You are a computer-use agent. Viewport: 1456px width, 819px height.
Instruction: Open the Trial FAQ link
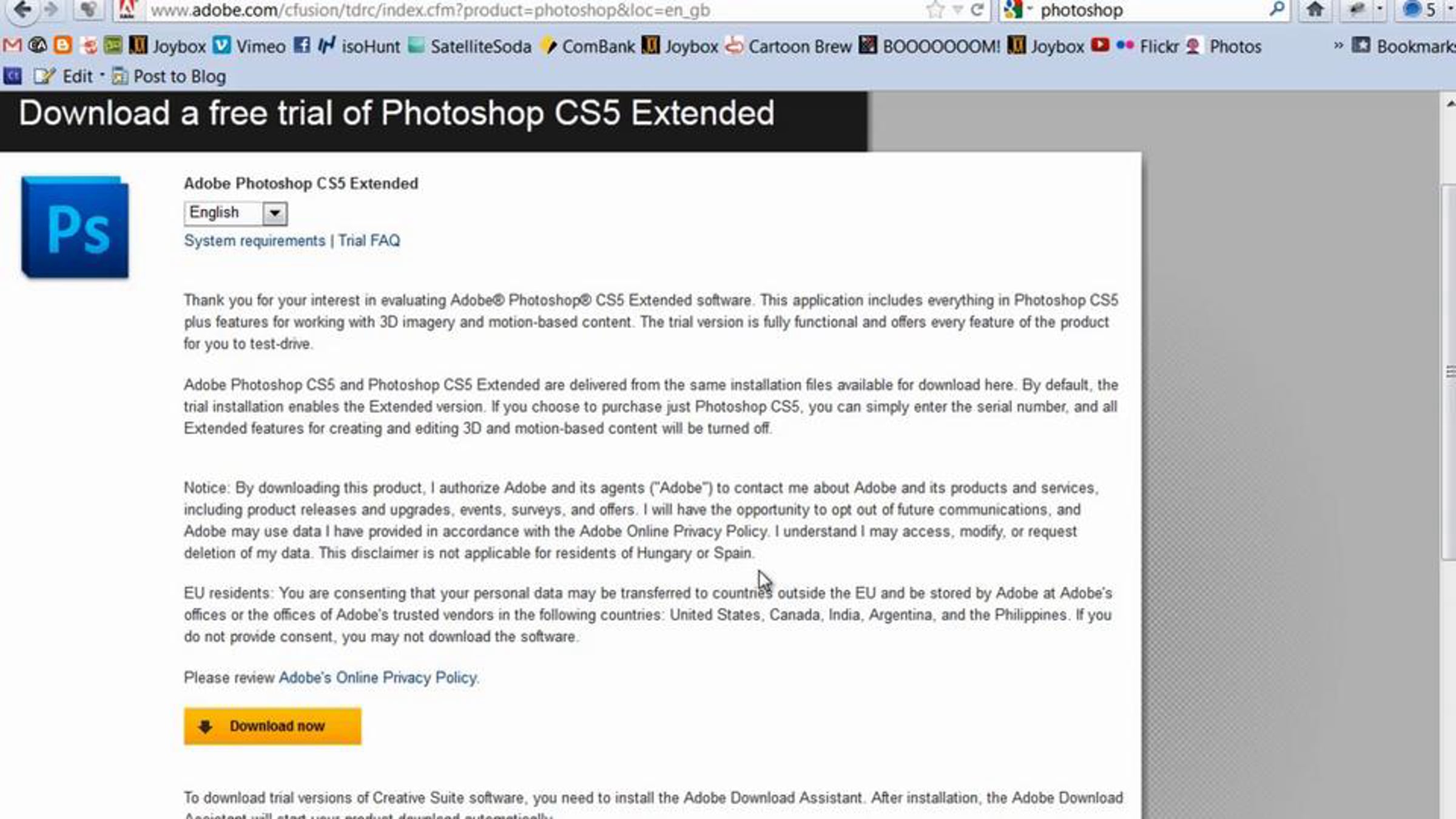[x=369, y=241]
